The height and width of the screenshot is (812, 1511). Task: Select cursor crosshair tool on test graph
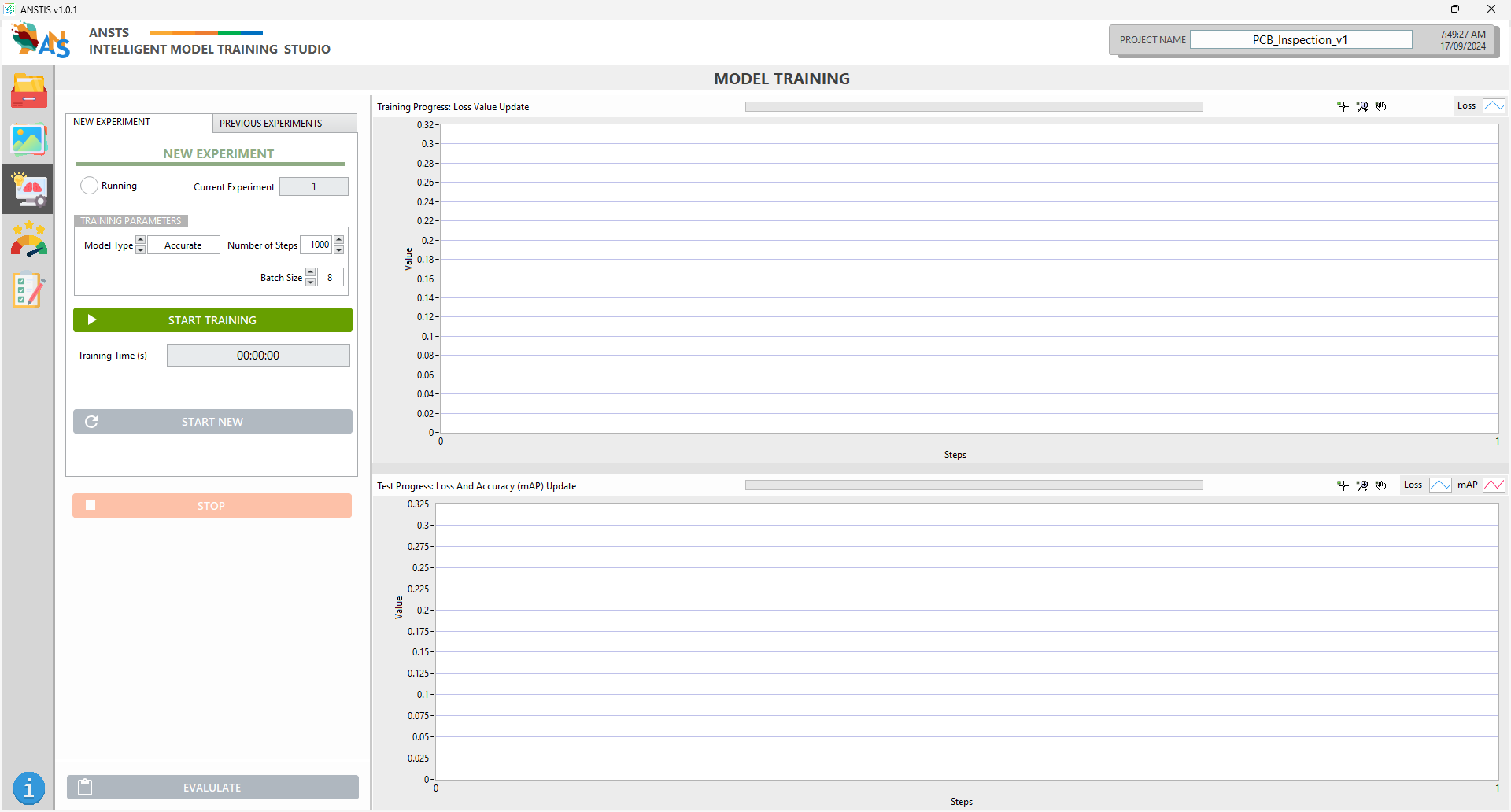(x=1343, y=485)
